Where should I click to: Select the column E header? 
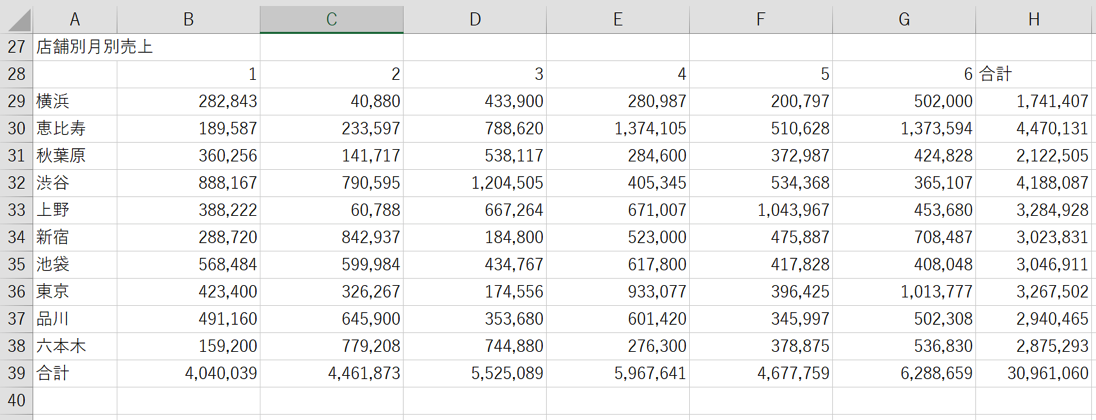618,18
